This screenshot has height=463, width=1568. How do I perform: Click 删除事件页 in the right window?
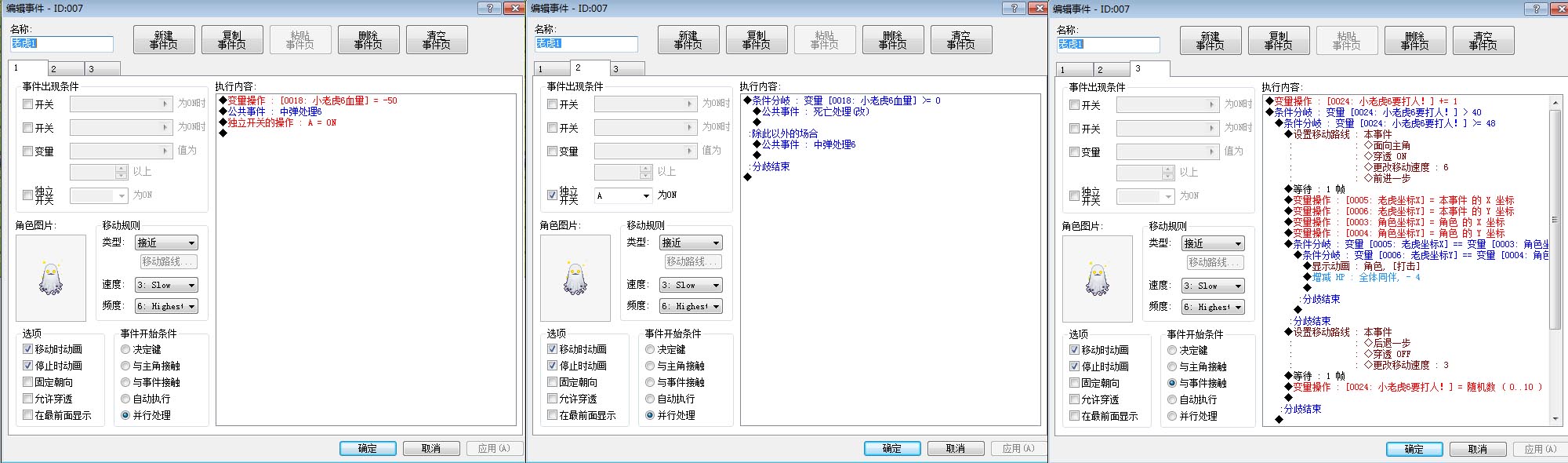coord(1415,41)
